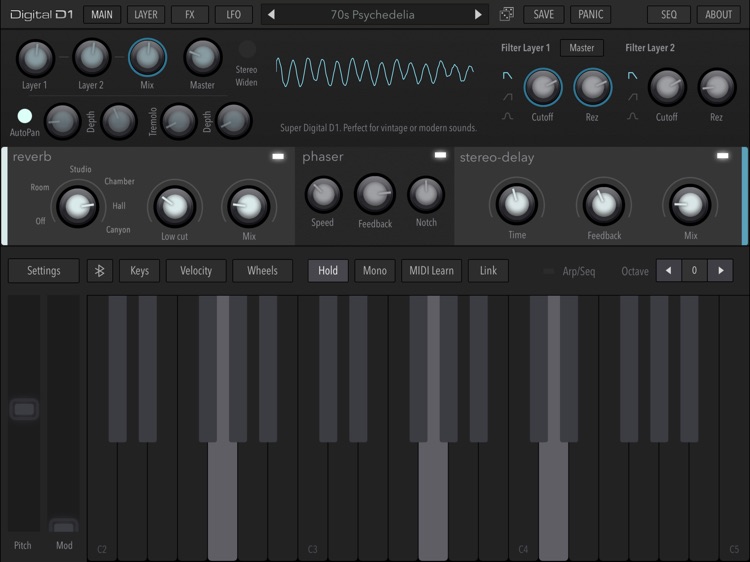The image size is (750, 562).
Task: Select band-pass filter shape for Filter Layer 2
Action: [632, 116]
